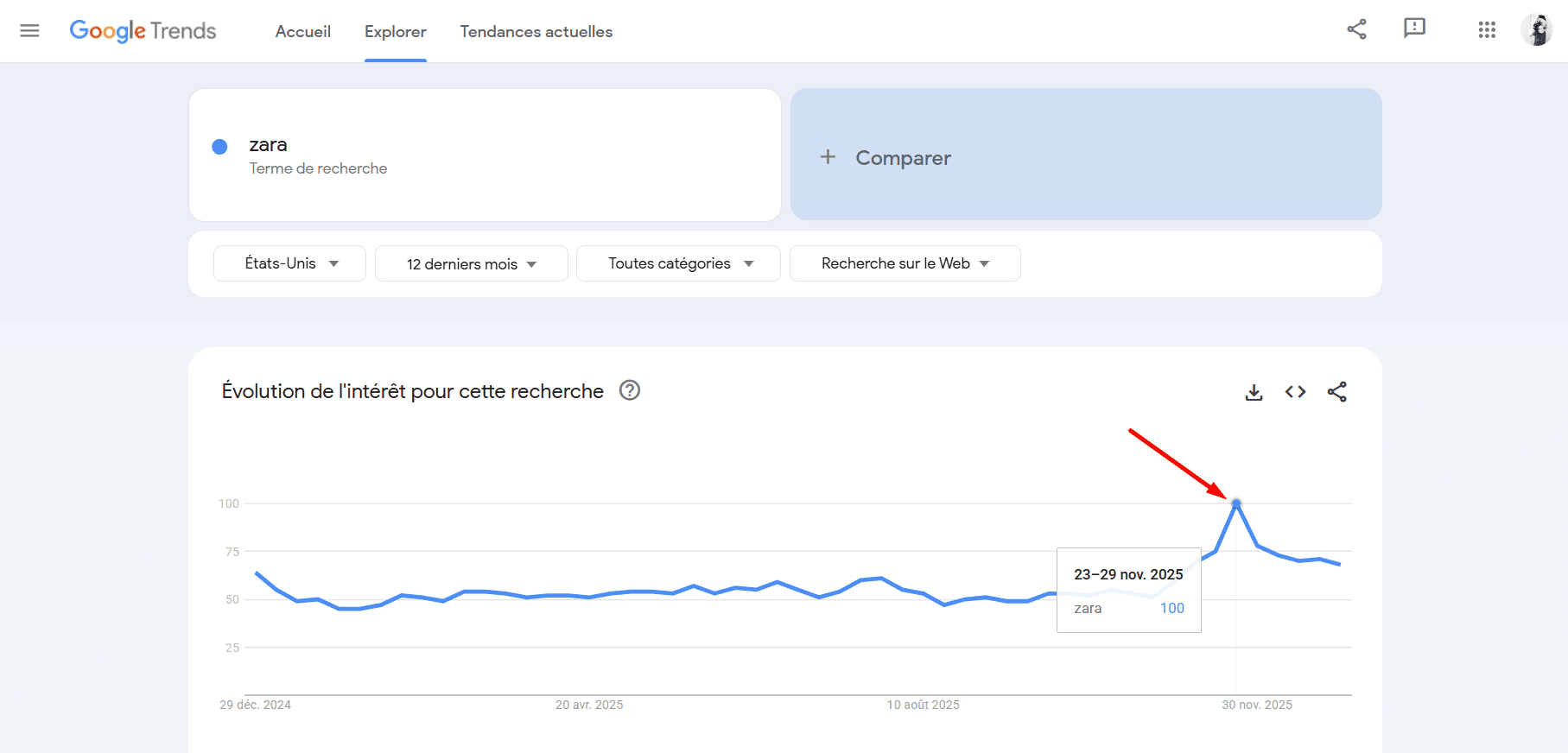Open the États-Unis region dropdown
1568x753 pixels.
pyautogui.click(x=289, y=263)
